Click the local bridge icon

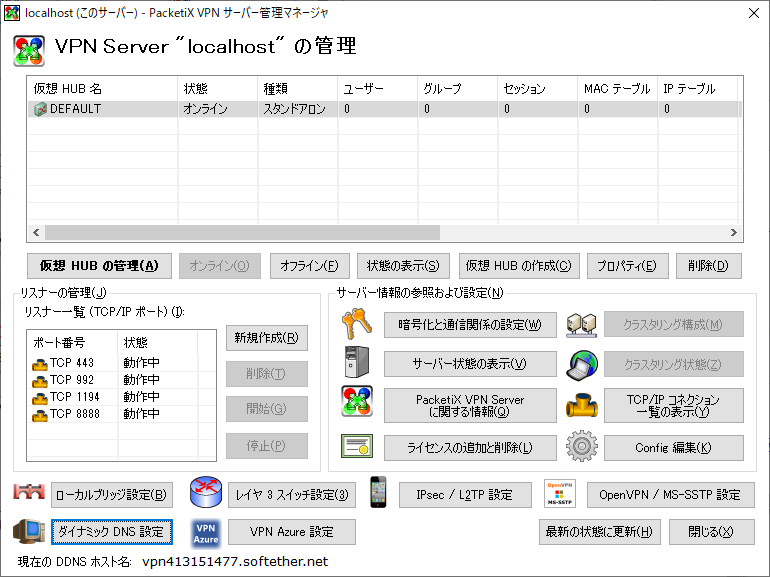[x=29, y=492]
